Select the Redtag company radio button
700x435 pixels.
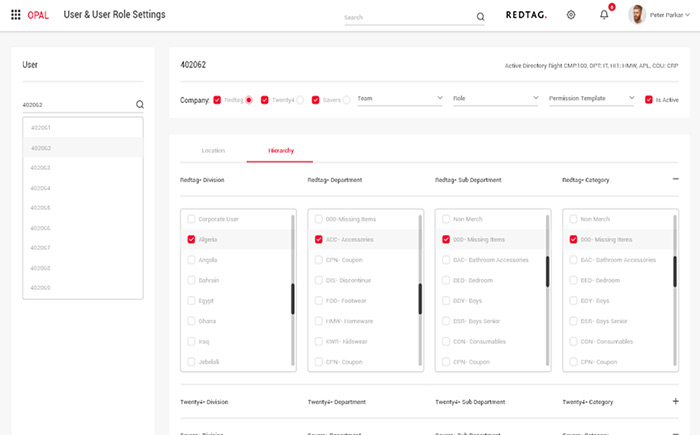[x=249, y=99]
